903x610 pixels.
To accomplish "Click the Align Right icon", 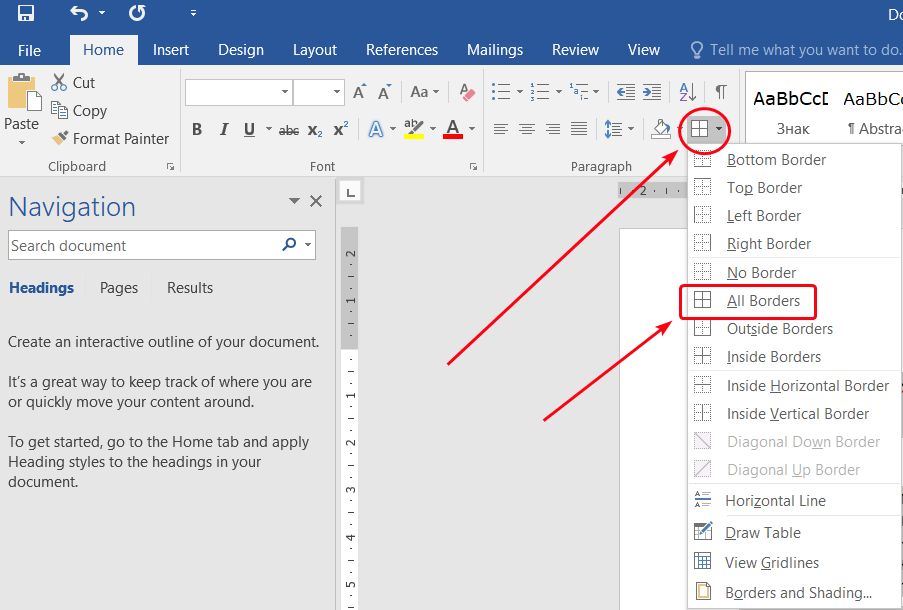I will (553, 129).
